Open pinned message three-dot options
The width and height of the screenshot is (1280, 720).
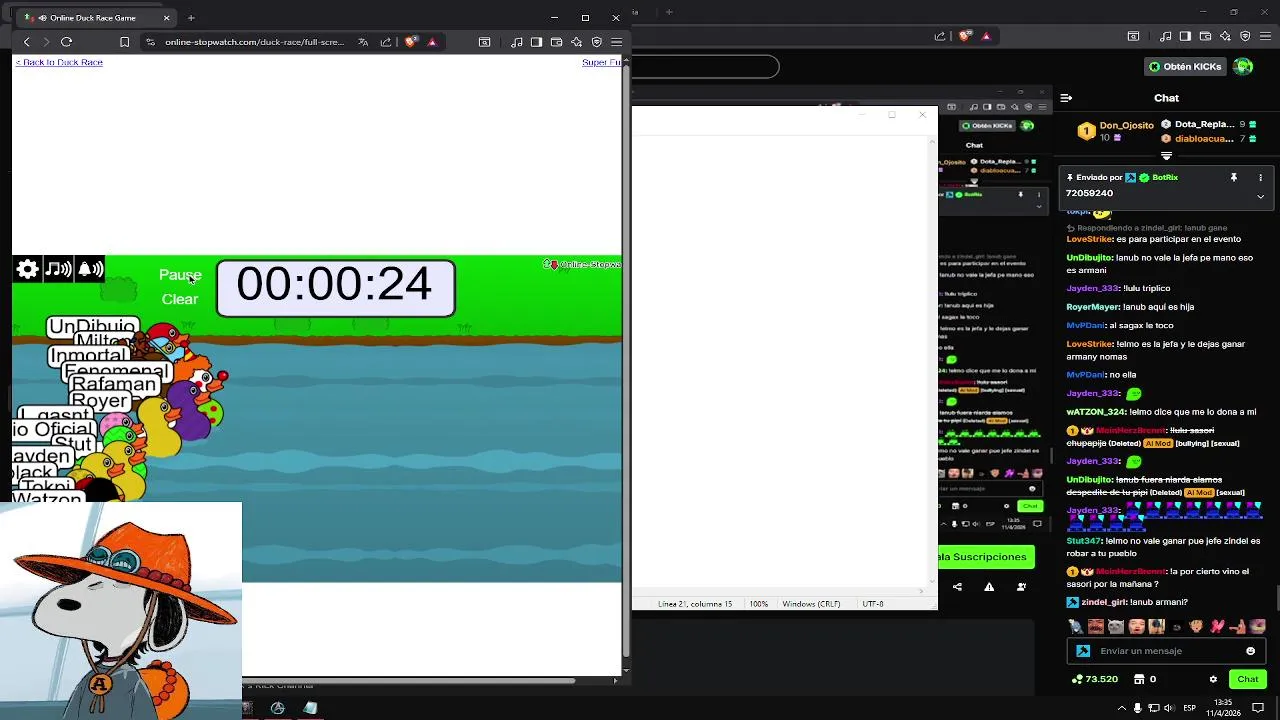(x=1260, y=177)
